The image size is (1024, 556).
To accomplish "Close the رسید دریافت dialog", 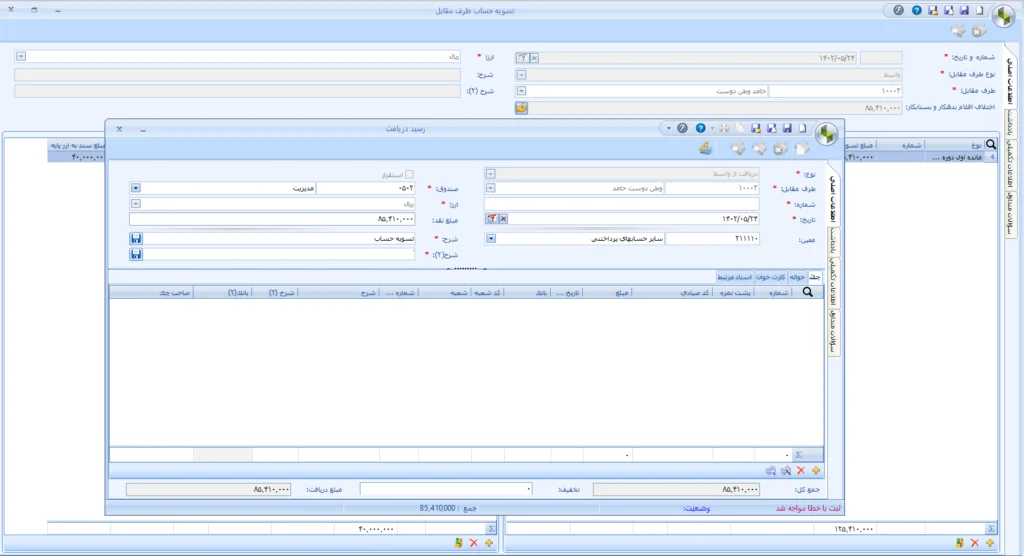I will point(120,129).
